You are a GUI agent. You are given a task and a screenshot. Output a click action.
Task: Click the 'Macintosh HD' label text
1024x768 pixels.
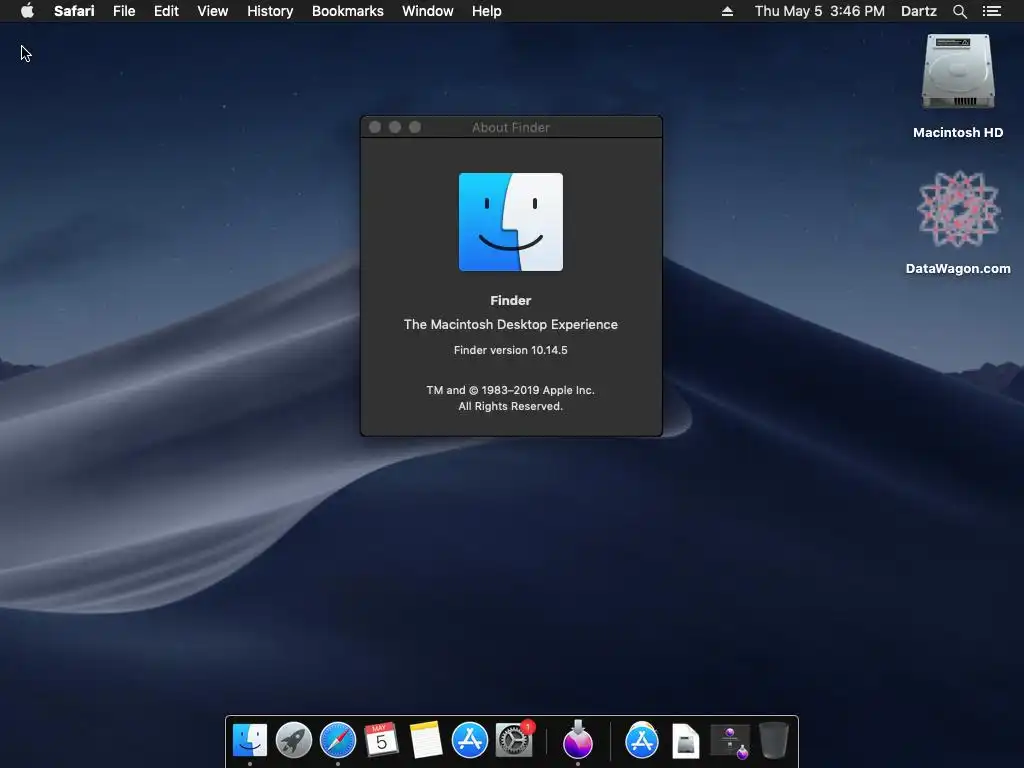pyautogui.click(x=958, y=133)
